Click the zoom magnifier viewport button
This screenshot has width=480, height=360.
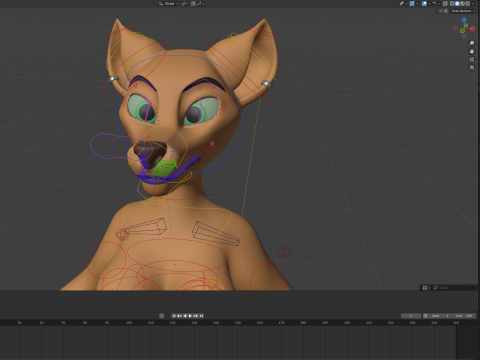[472, 43]
